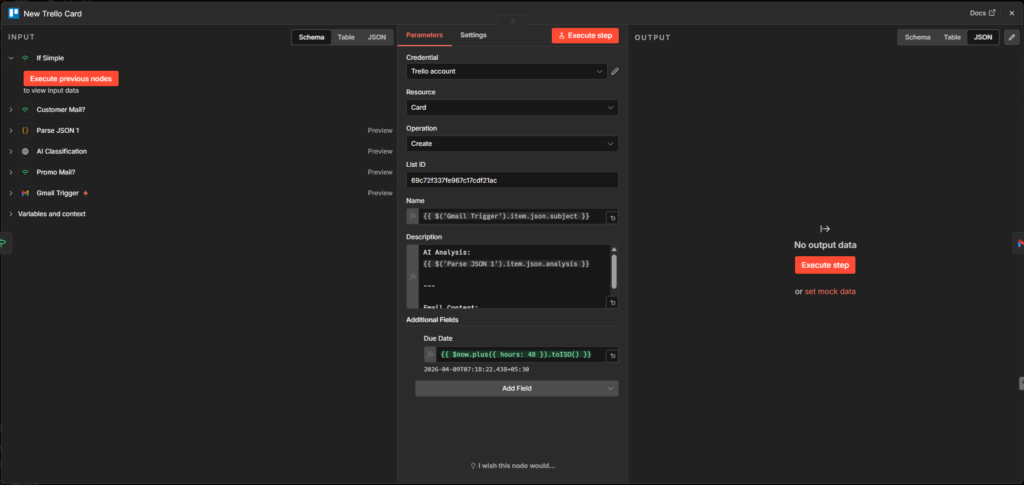This screenshot has width=1024, height=485.
Task: Switch input view to JSON
Action: click(377, 37)
